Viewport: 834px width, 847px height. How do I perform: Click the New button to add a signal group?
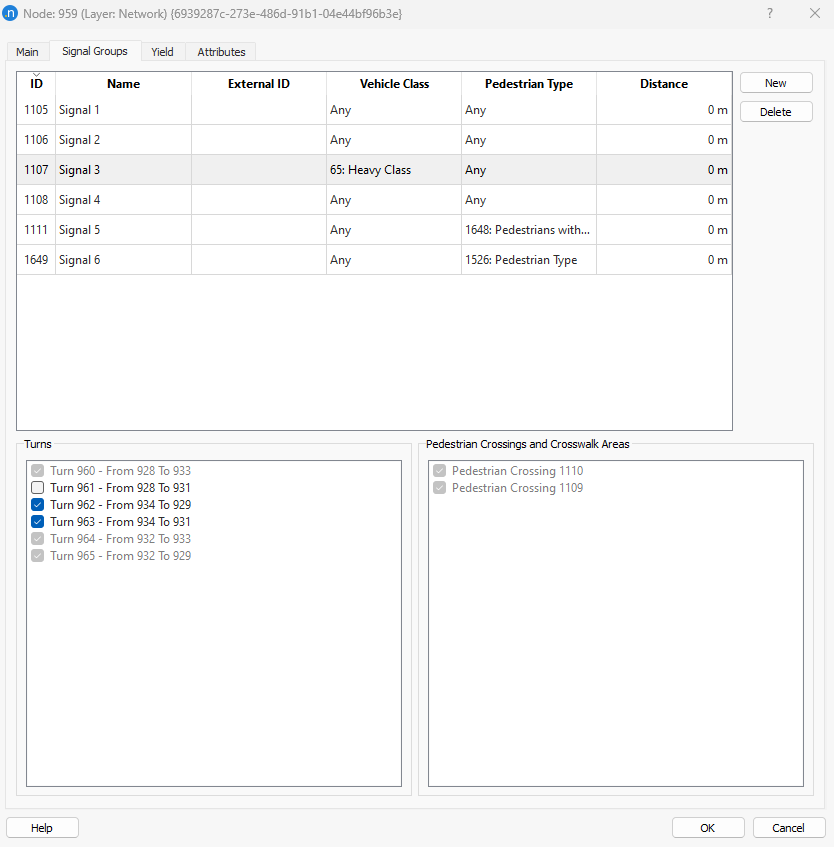(x=775, y=82)
